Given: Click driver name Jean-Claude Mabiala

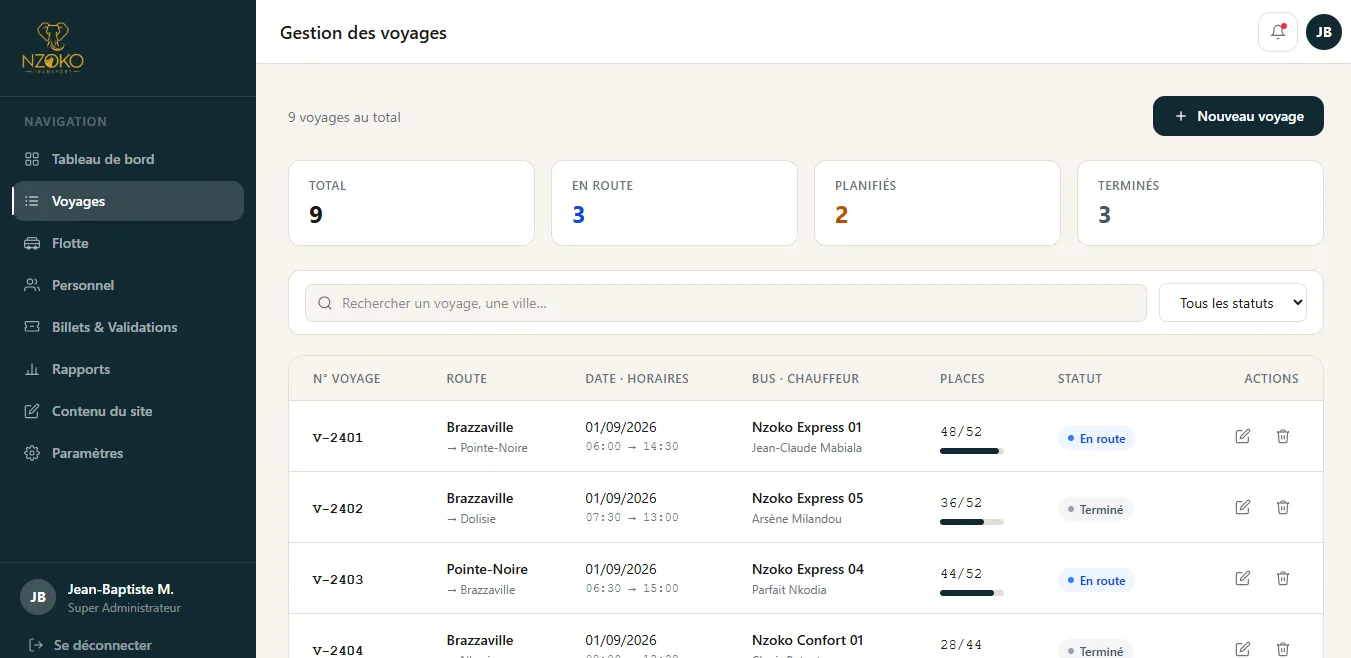Looking at the screenshot, I should 807,448.
